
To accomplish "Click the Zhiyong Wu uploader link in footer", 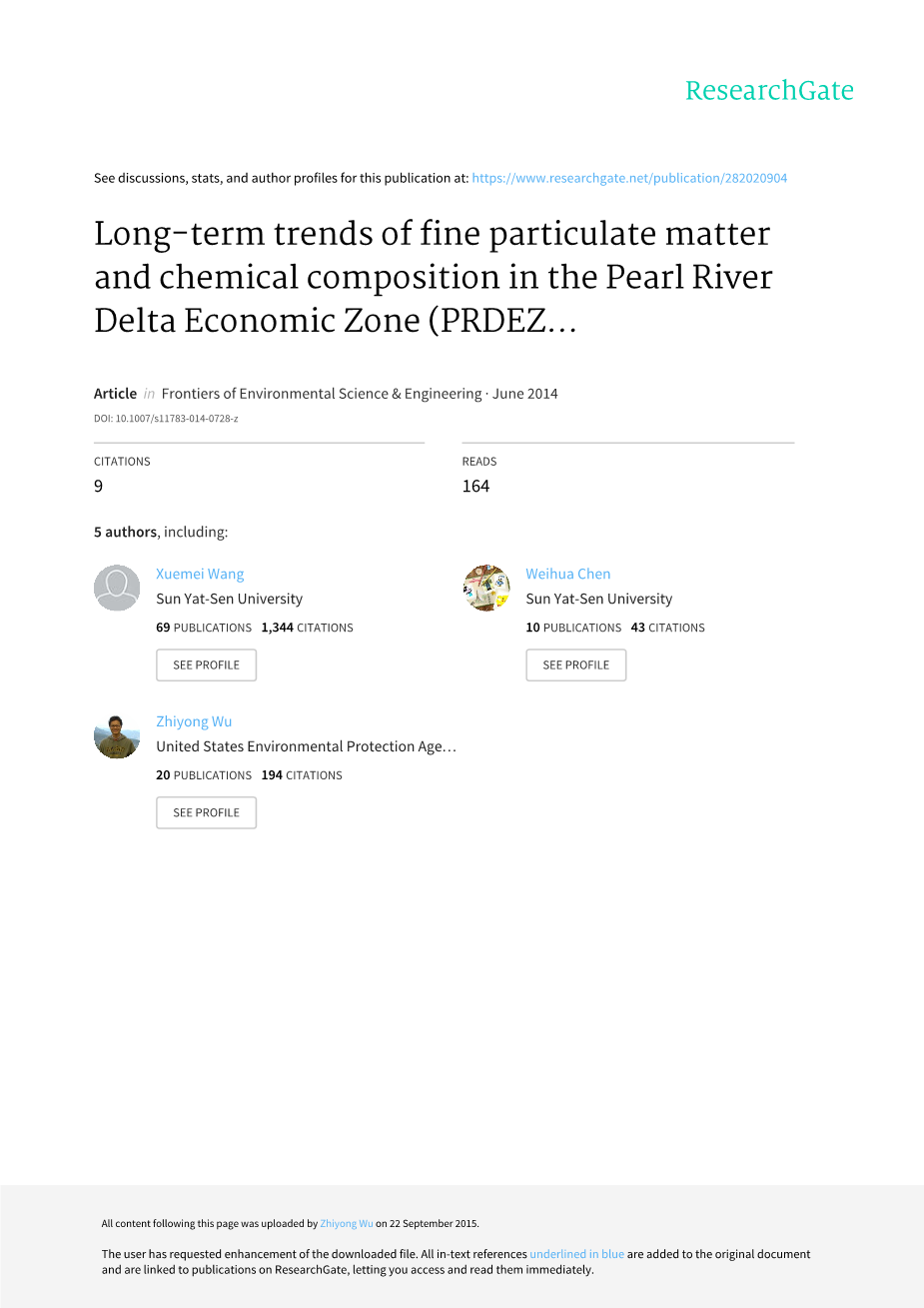I will point(347,1223).
